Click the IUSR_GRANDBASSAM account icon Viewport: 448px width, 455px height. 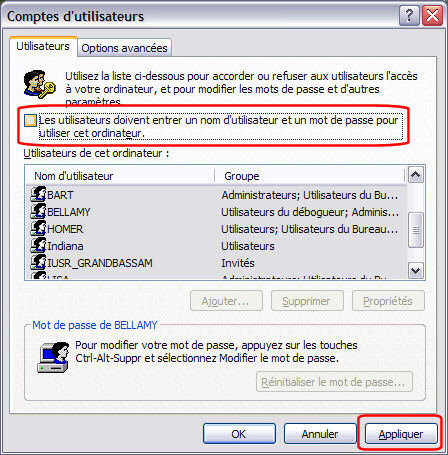(38, 262)
